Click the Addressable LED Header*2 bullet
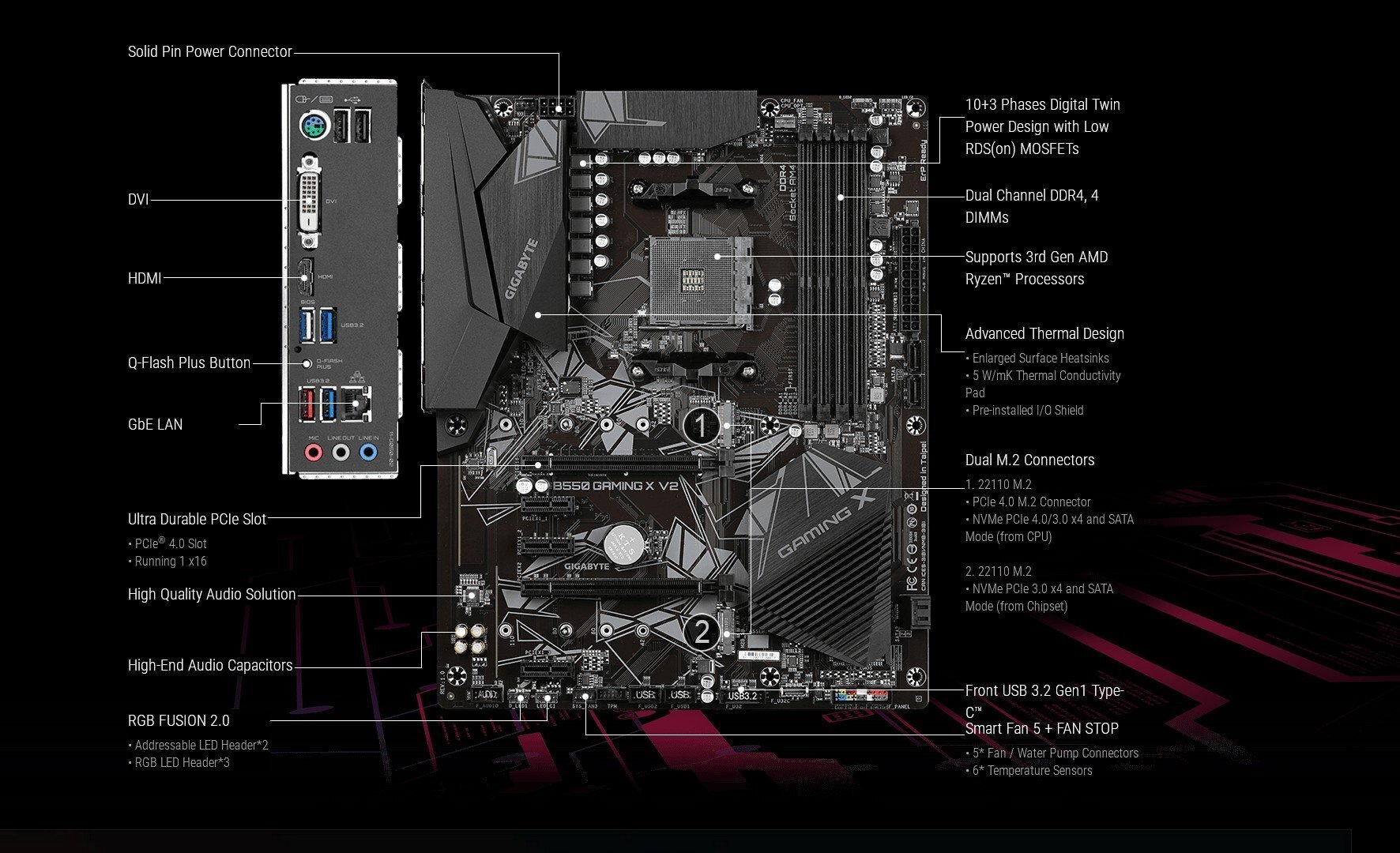The image size is (1400, 853). click(x=198, y=745)
